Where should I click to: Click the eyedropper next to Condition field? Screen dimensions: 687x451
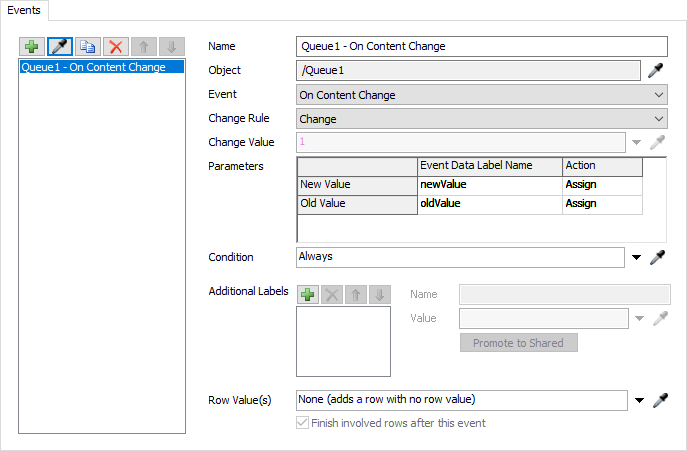657,258
